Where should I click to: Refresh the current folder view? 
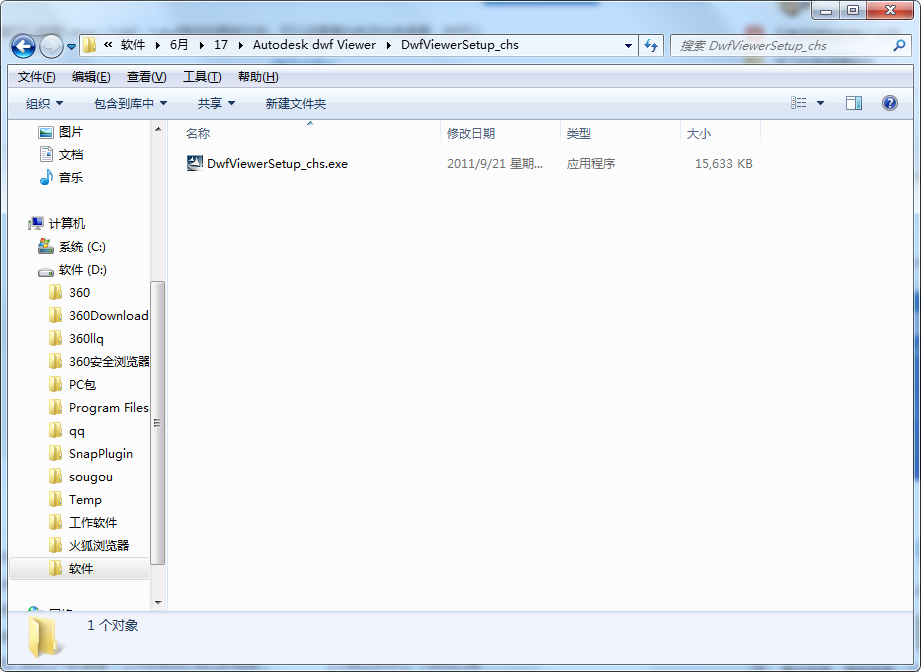pyautogui.click(x=651, y=45)
